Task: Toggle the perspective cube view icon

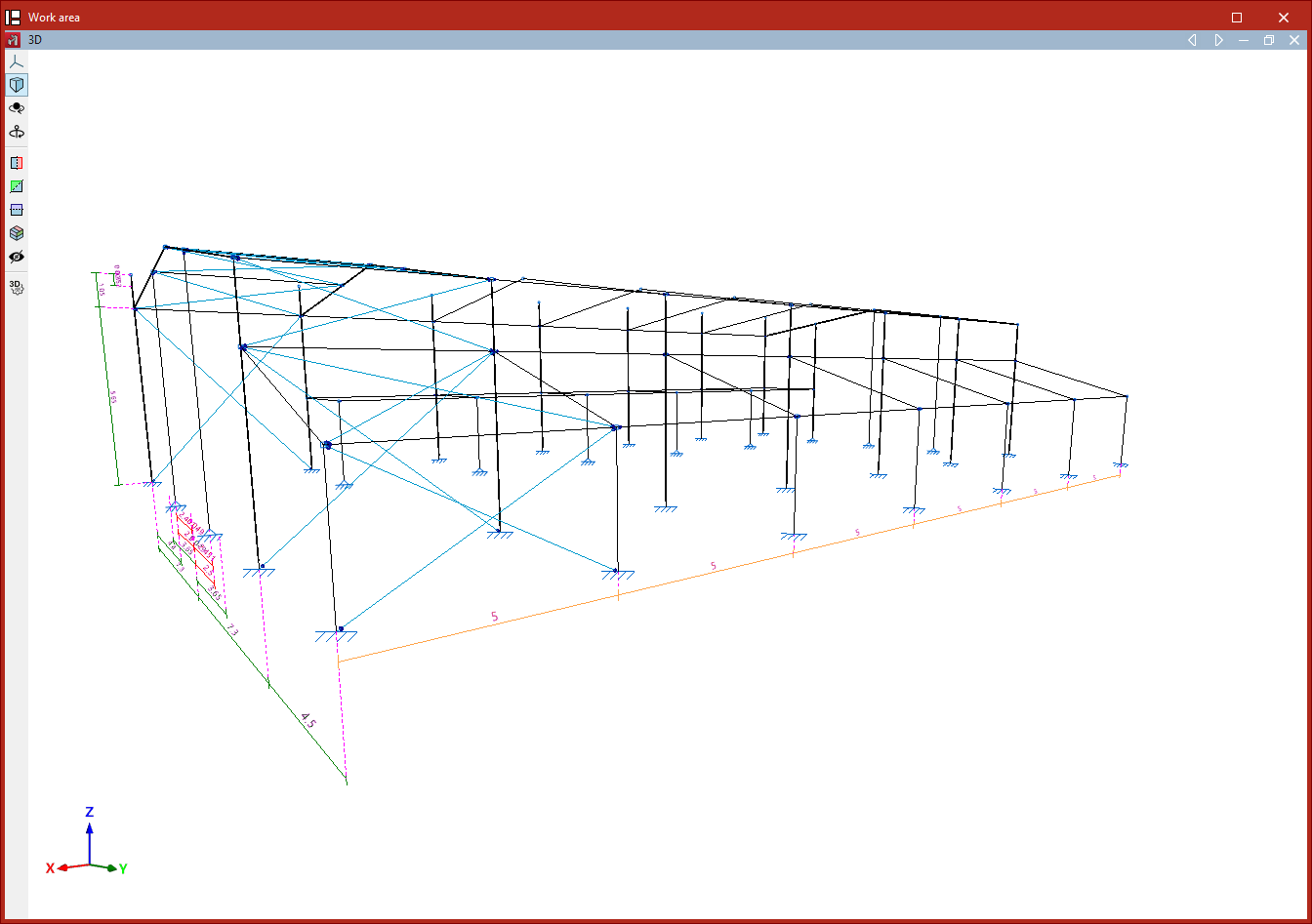Action: click(x=16, y=85)
